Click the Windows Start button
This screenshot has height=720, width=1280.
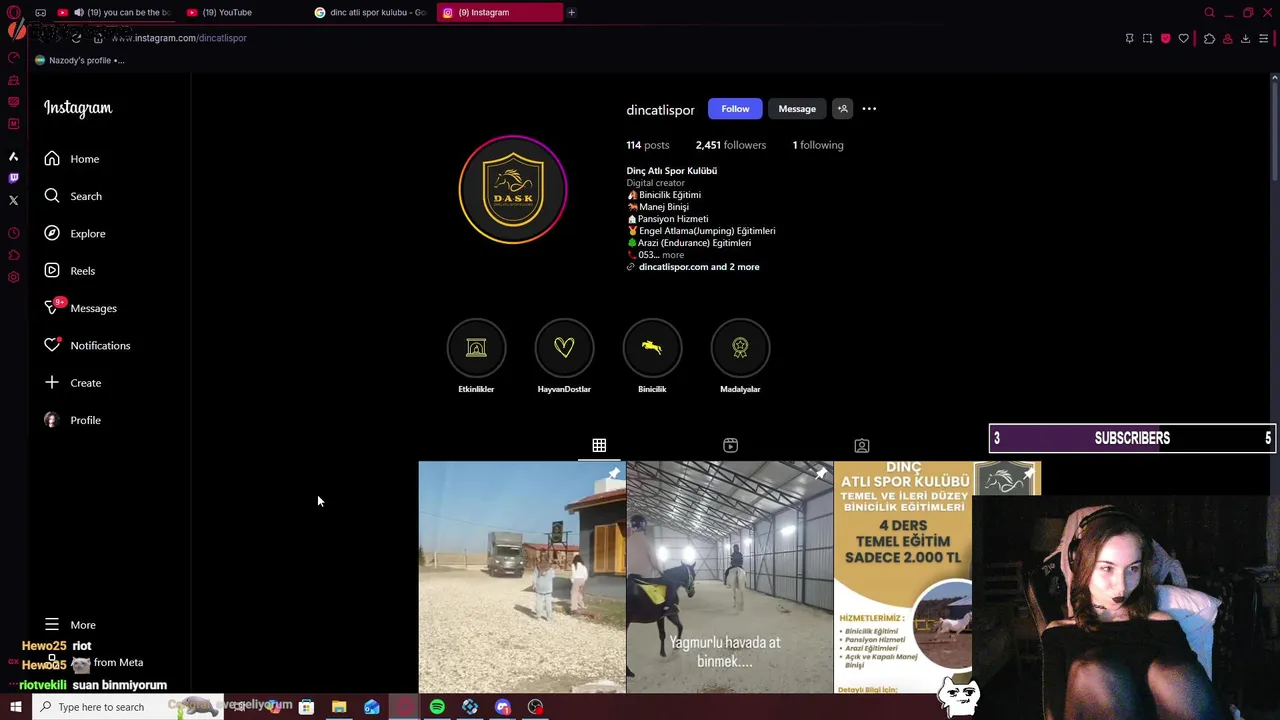15,707
